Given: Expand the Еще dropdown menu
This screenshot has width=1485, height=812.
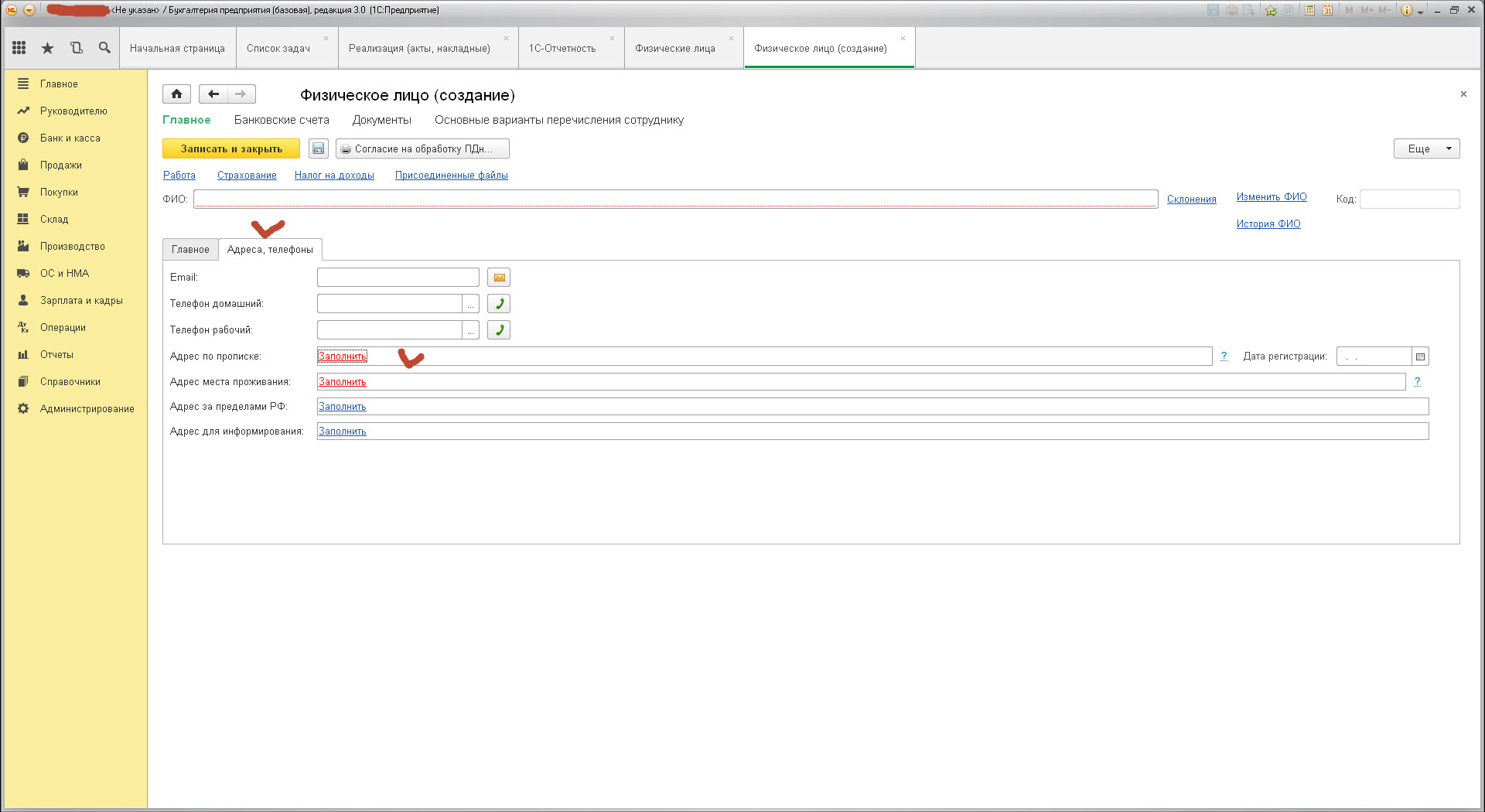Looking at the screenshot, I should click(1426, 148).
